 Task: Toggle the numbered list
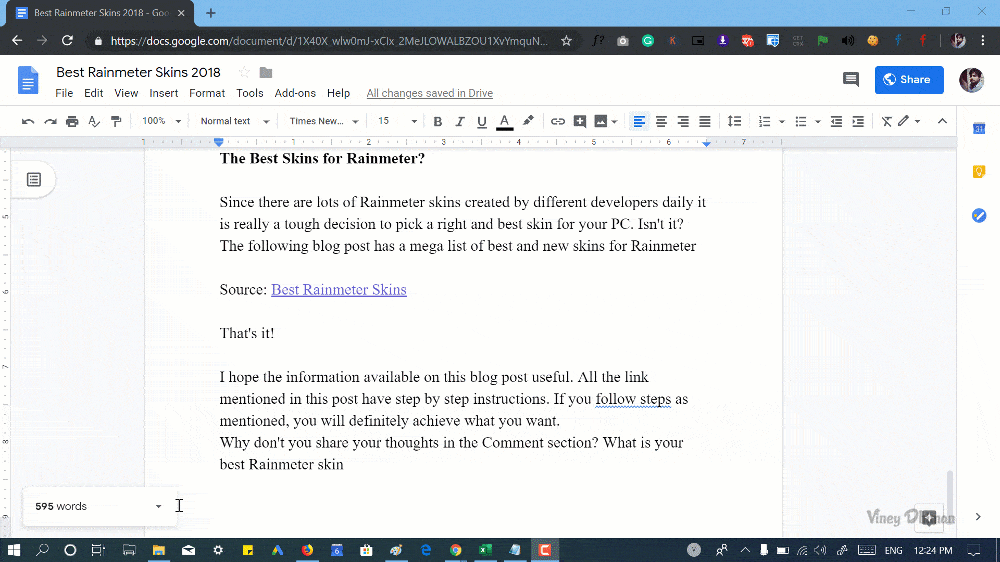click(764, 121)
